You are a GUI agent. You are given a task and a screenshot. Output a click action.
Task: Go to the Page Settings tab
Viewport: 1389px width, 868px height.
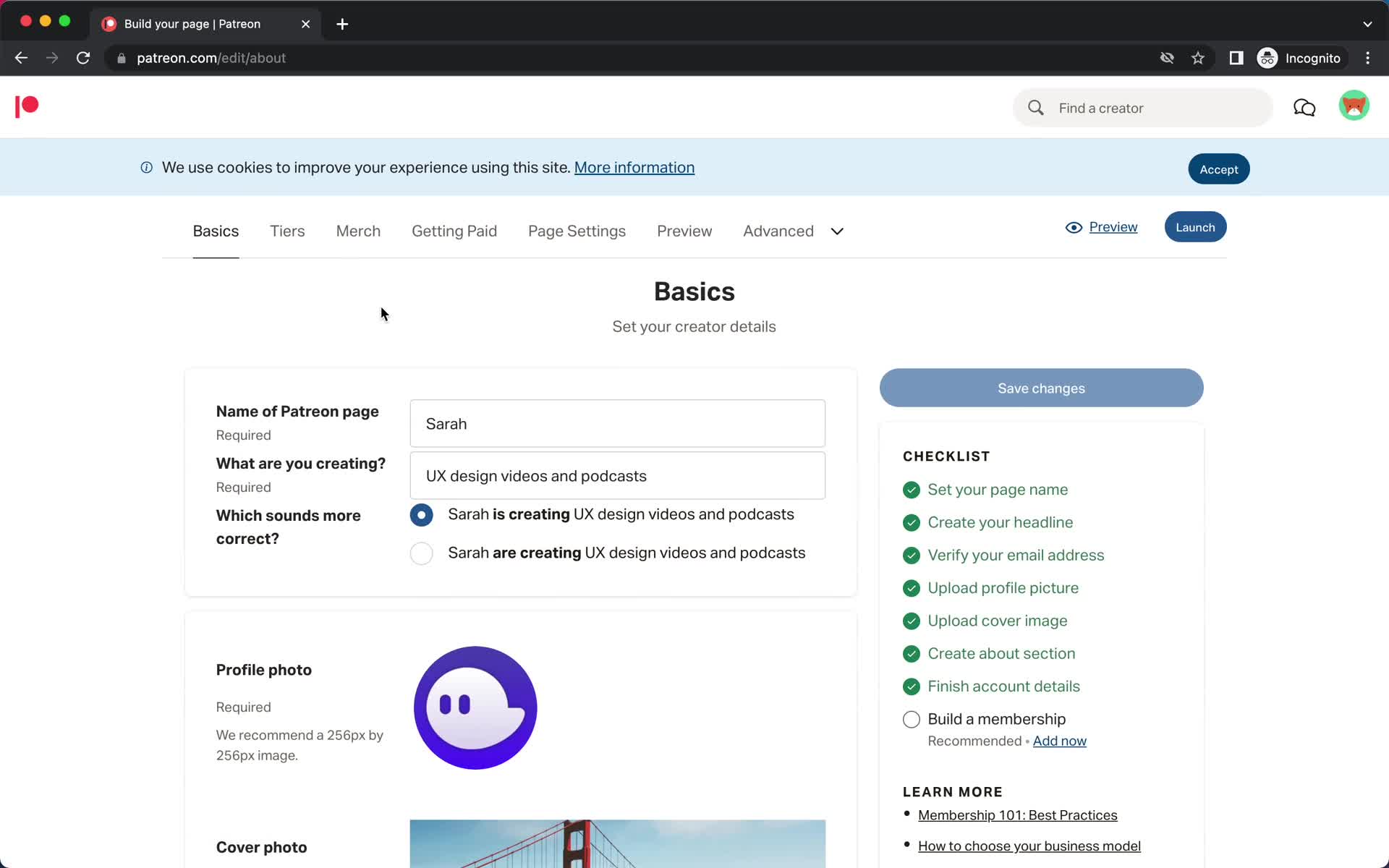(x=577, y=231)
